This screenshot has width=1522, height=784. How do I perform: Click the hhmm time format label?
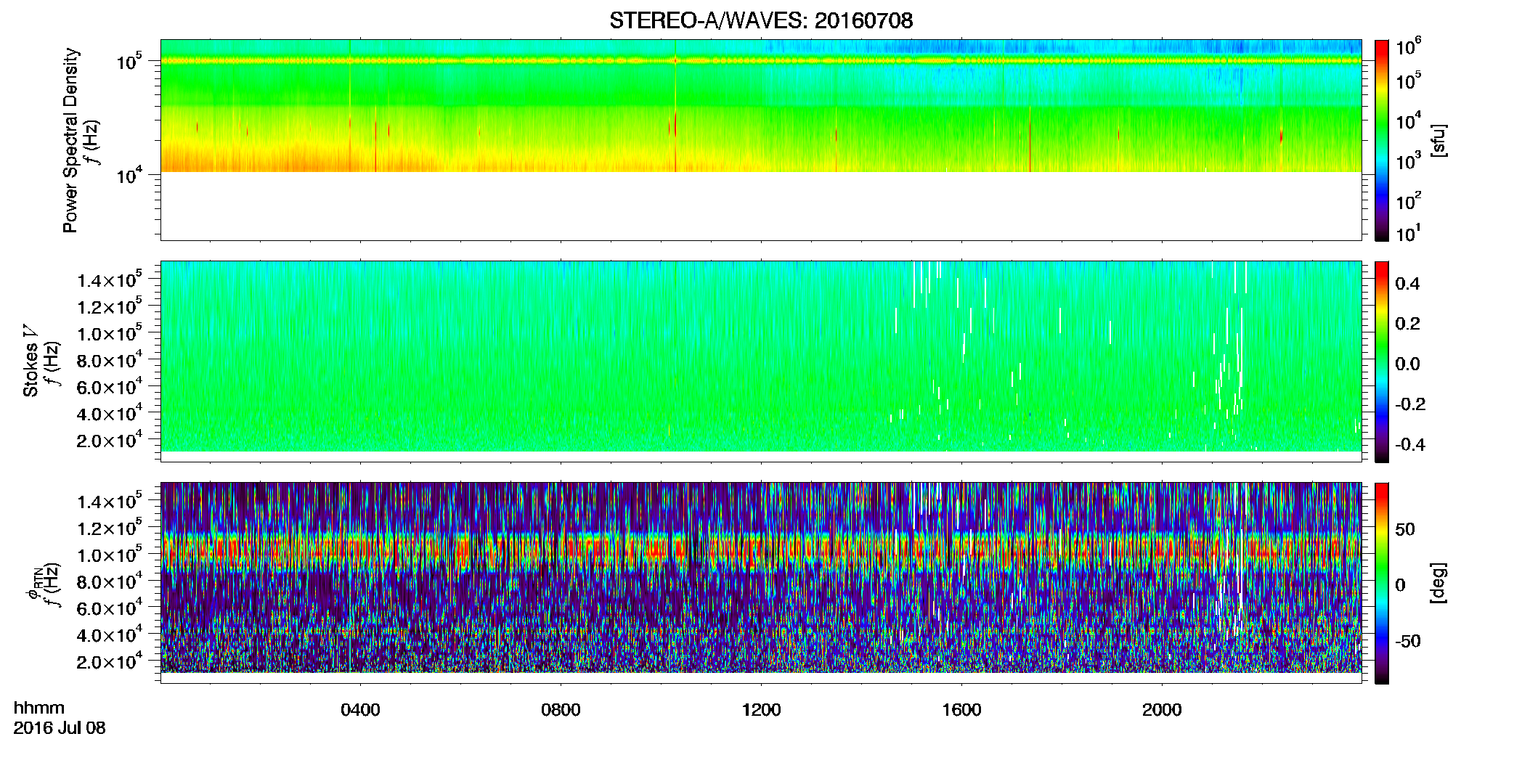pyautogui.click(x=39, y=708)
